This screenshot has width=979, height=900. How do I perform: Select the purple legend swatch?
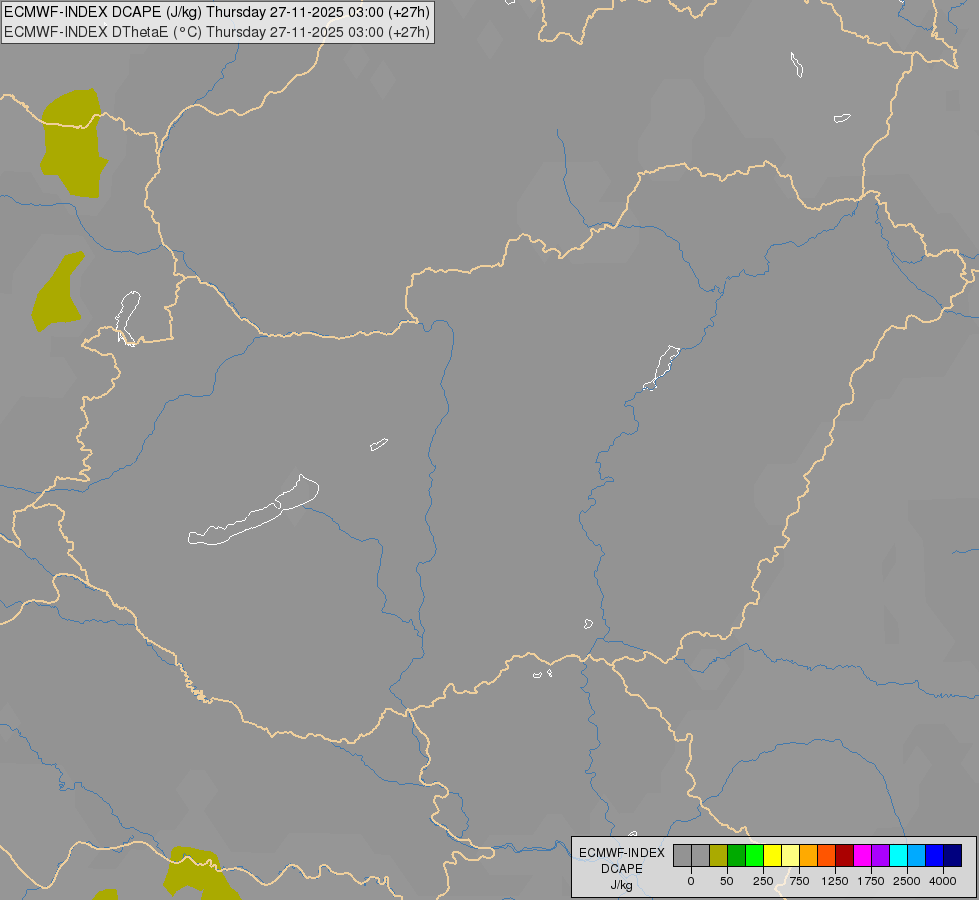(880, 856)
